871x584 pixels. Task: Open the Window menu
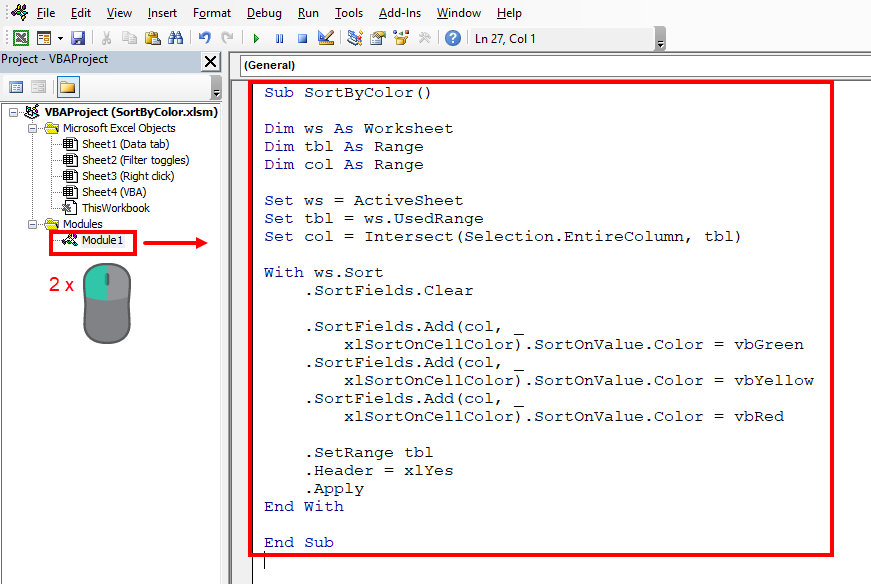[x=458, y=13]
